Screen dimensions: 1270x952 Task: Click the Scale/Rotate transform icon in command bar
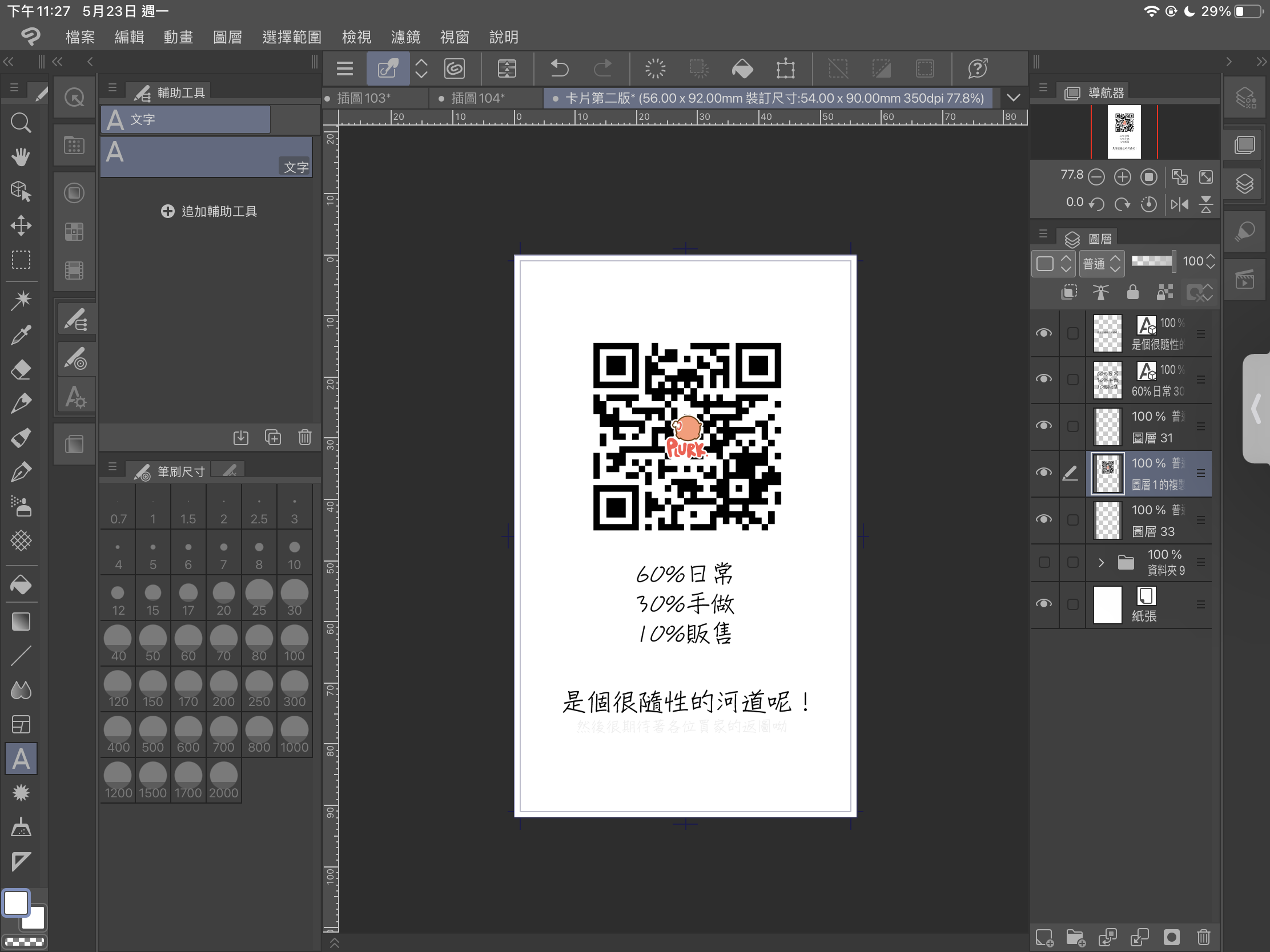[x=785, y=68]
